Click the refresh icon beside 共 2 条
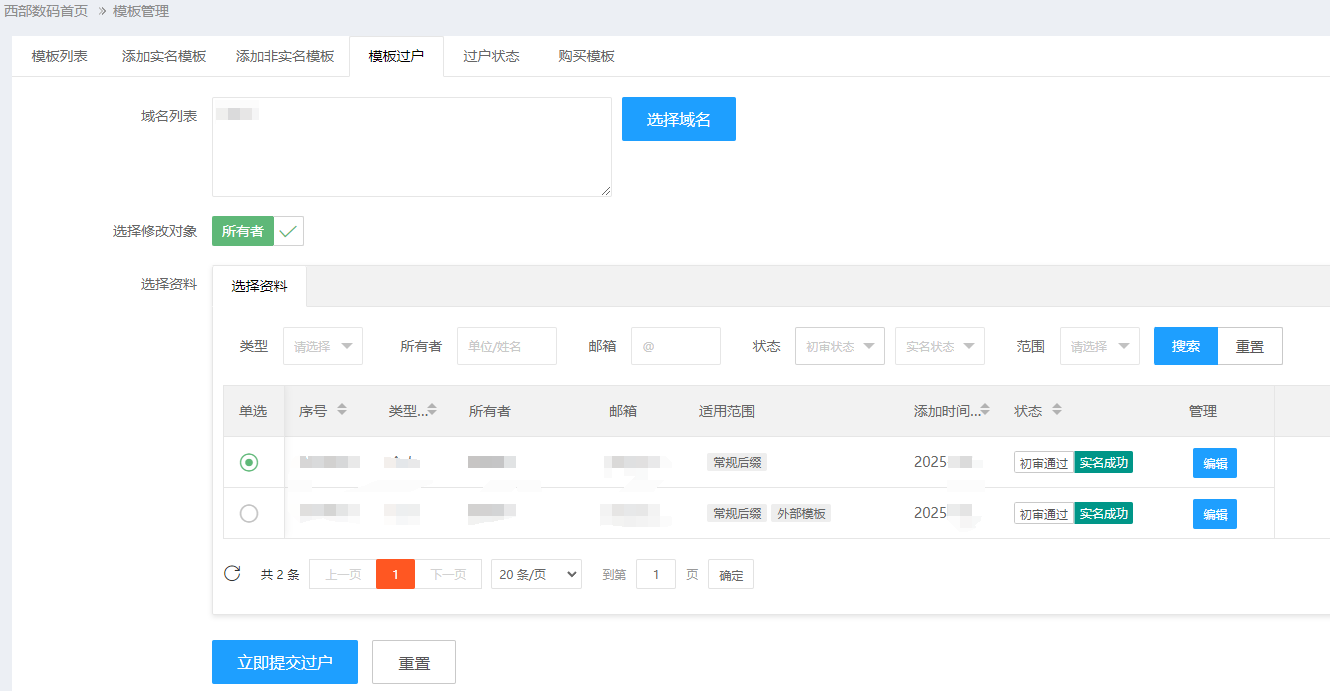The width and height of the screenshot is (1330, 691). click(232, 573)
